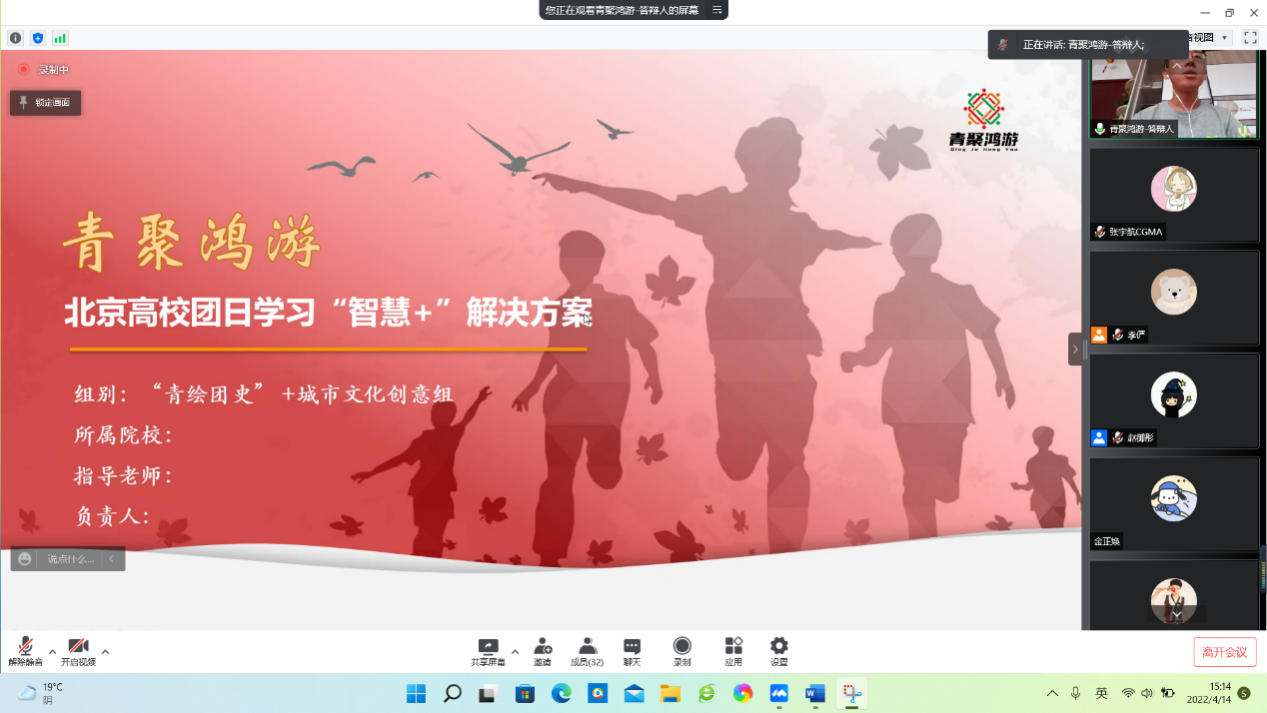Open meeting settings (设置) gear

779,651
